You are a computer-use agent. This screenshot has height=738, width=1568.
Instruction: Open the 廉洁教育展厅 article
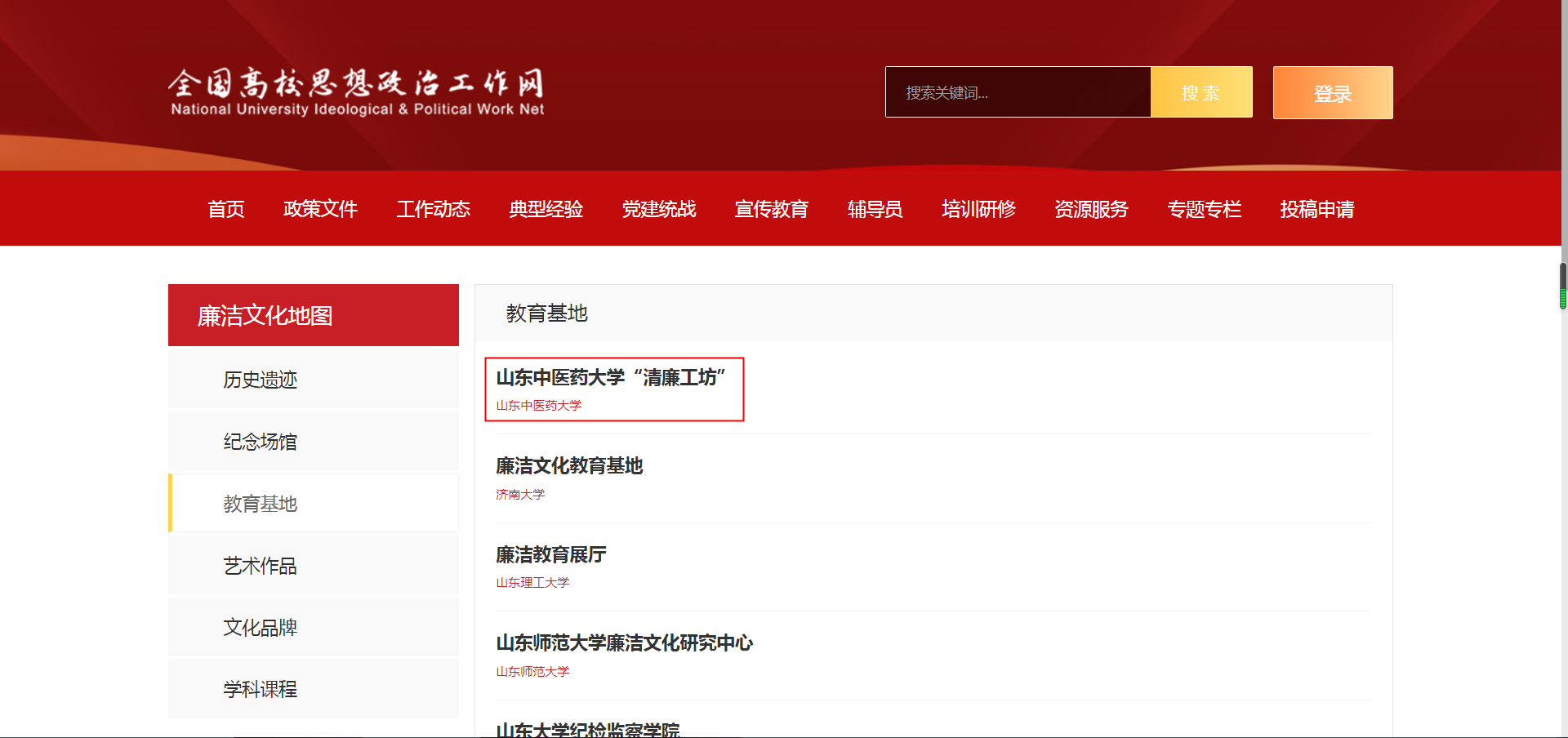(551, 555)
